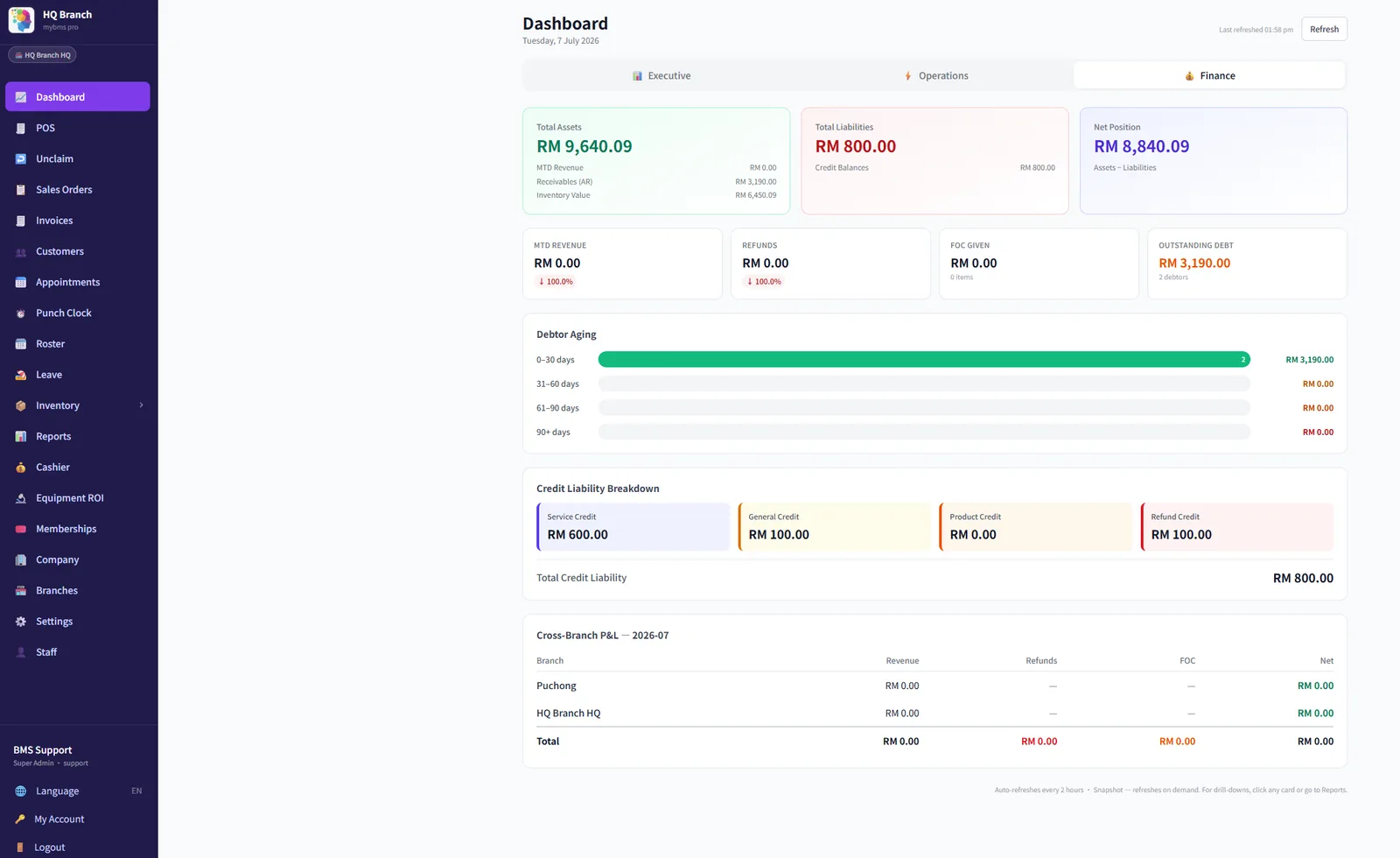Log out using Logout link
Viewport: 1400px width, 858px height.
78,847
